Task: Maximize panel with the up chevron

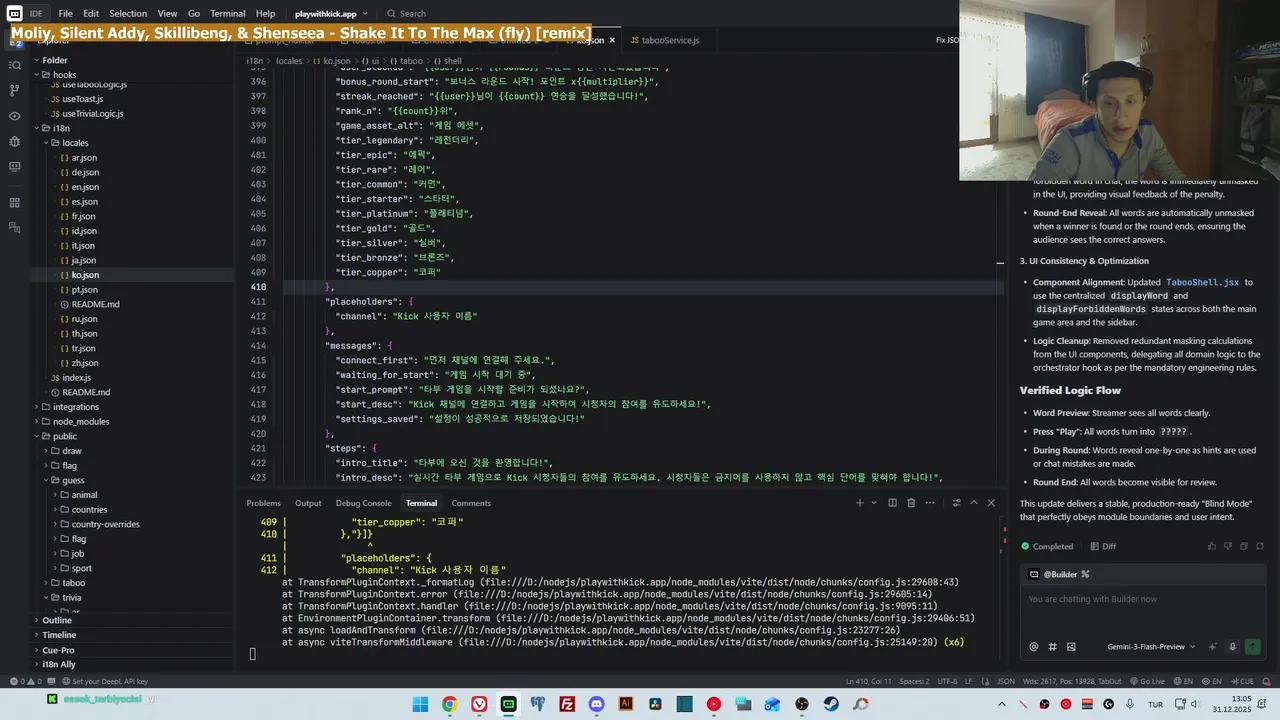Action: tap(973, 503)
